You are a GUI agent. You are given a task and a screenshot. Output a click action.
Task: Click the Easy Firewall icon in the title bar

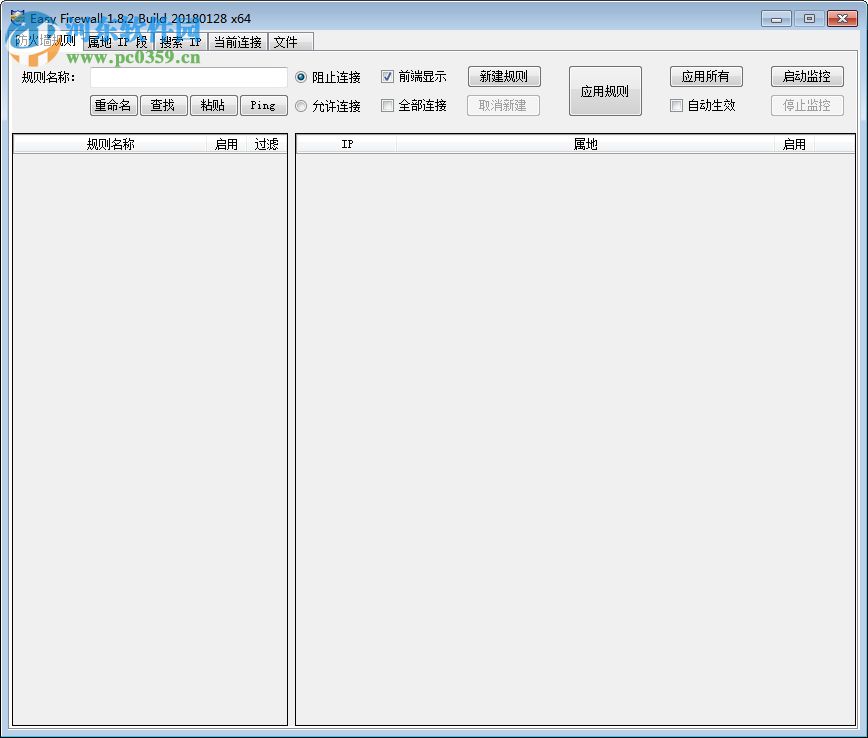17,17
